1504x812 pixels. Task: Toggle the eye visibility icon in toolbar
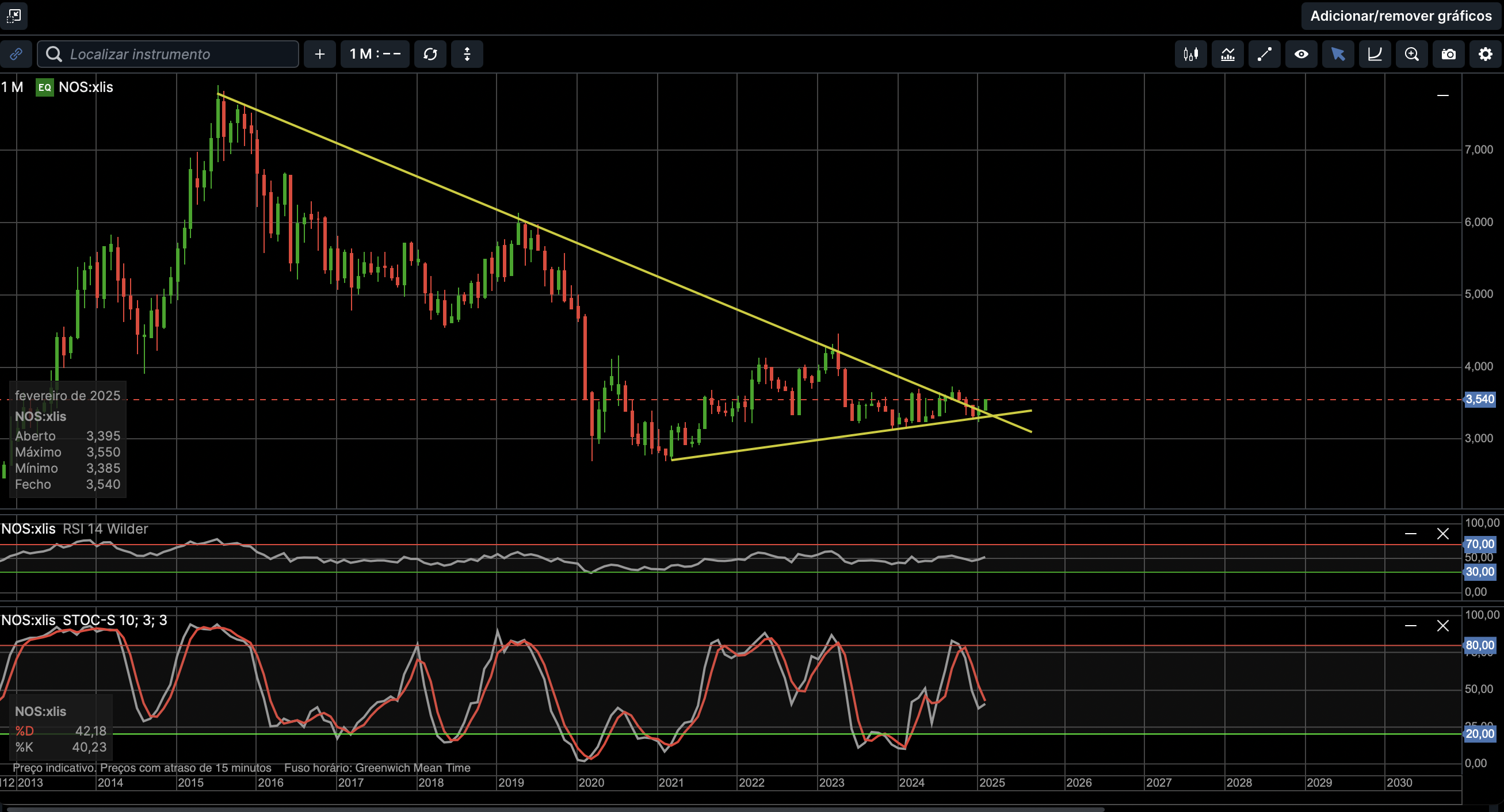coord(1301,54)
